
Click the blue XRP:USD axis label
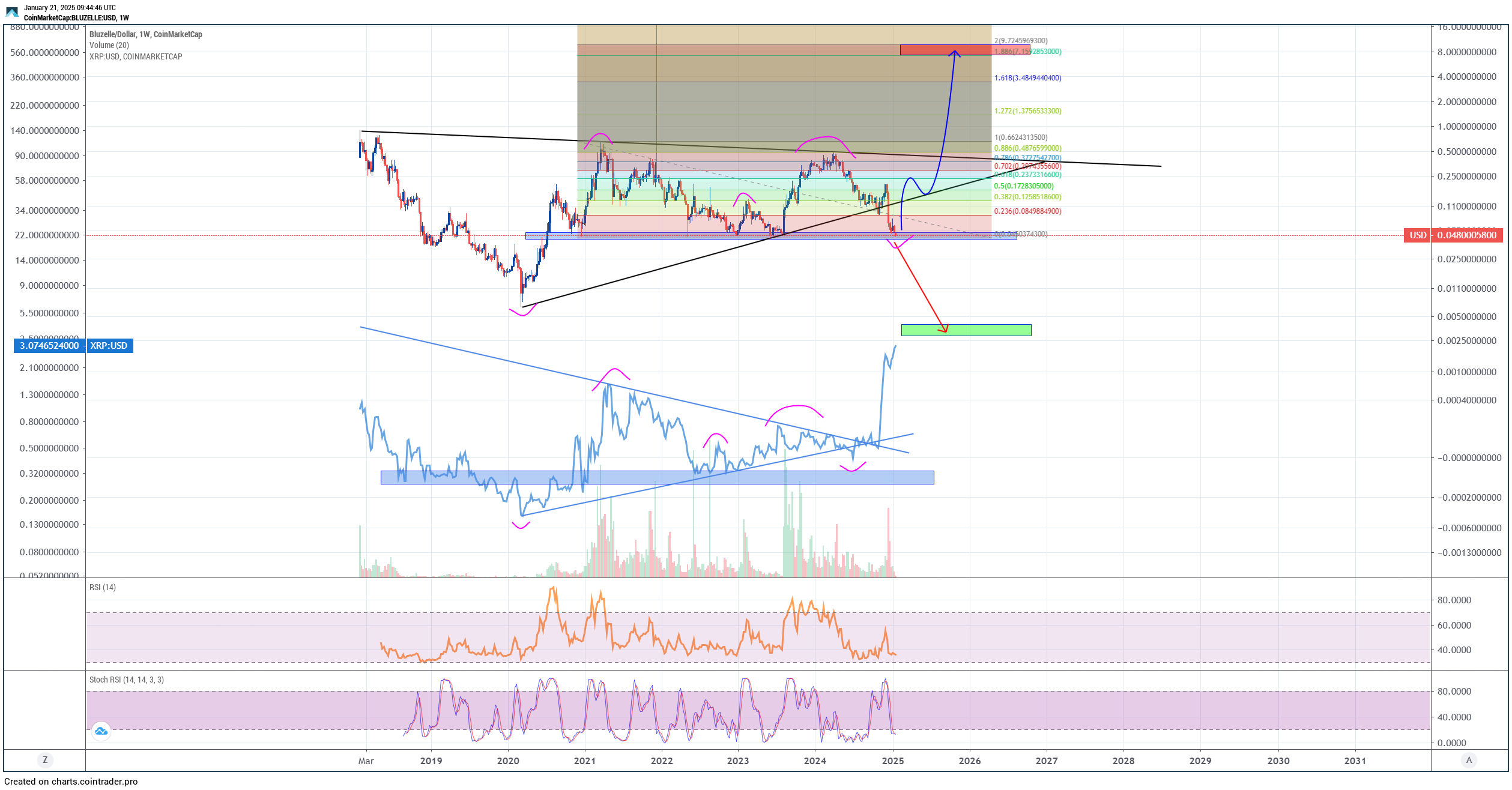pyautogui.click(x=109, y=346)
